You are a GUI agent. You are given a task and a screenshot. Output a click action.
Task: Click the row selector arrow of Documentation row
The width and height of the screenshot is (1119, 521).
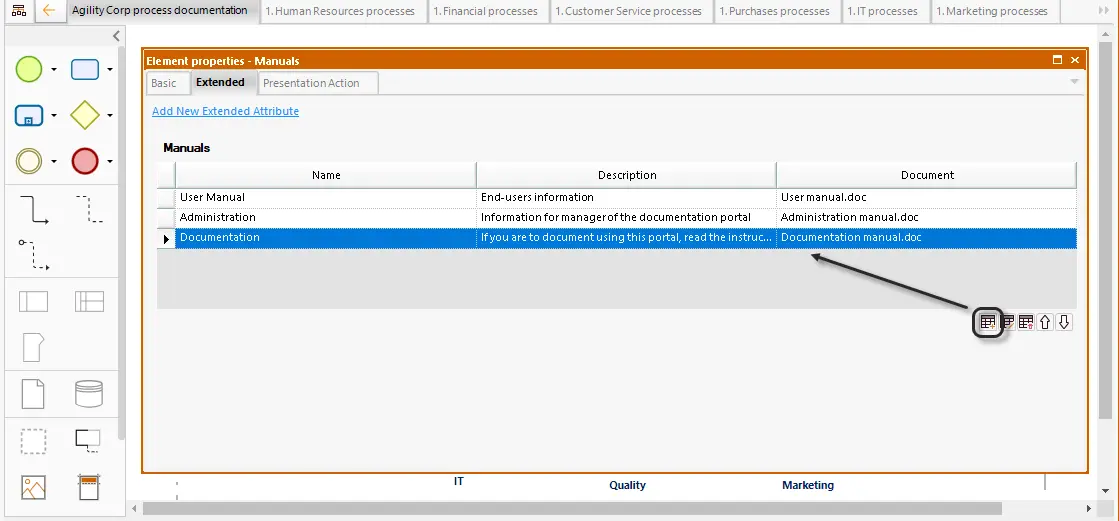pyautogui.click(x=166, y=238)
